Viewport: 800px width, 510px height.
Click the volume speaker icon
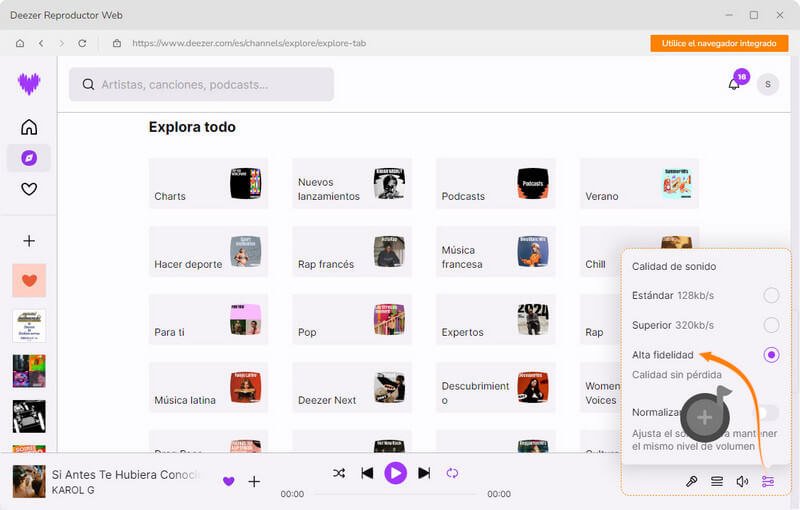(x=742, y=481)
